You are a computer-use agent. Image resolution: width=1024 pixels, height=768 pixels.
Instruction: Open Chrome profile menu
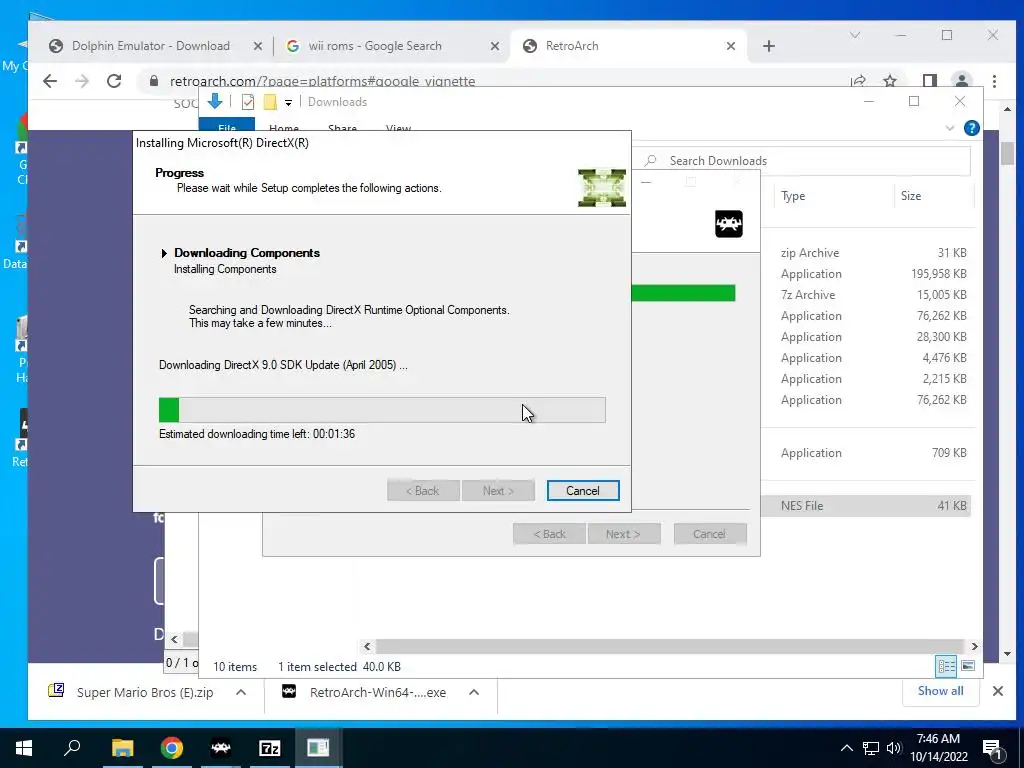[x=961, y=81]
